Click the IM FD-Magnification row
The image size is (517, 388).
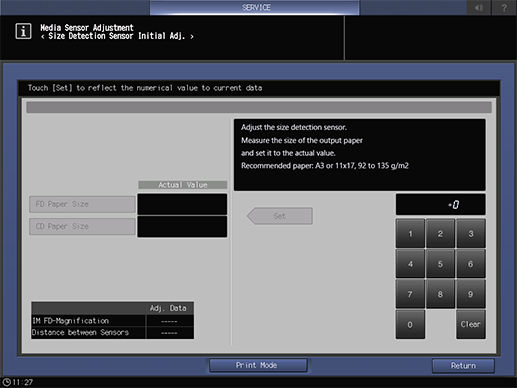pos(112,321)
